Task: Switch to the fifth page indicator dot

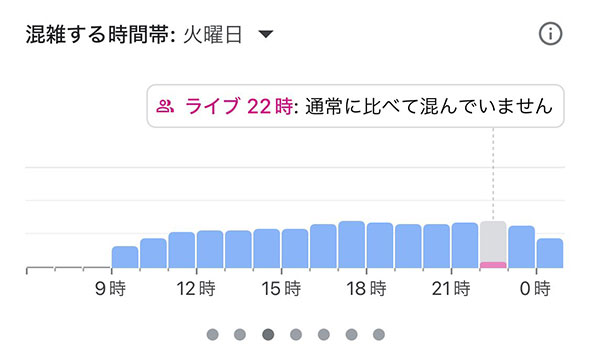Action: point(324,334)
